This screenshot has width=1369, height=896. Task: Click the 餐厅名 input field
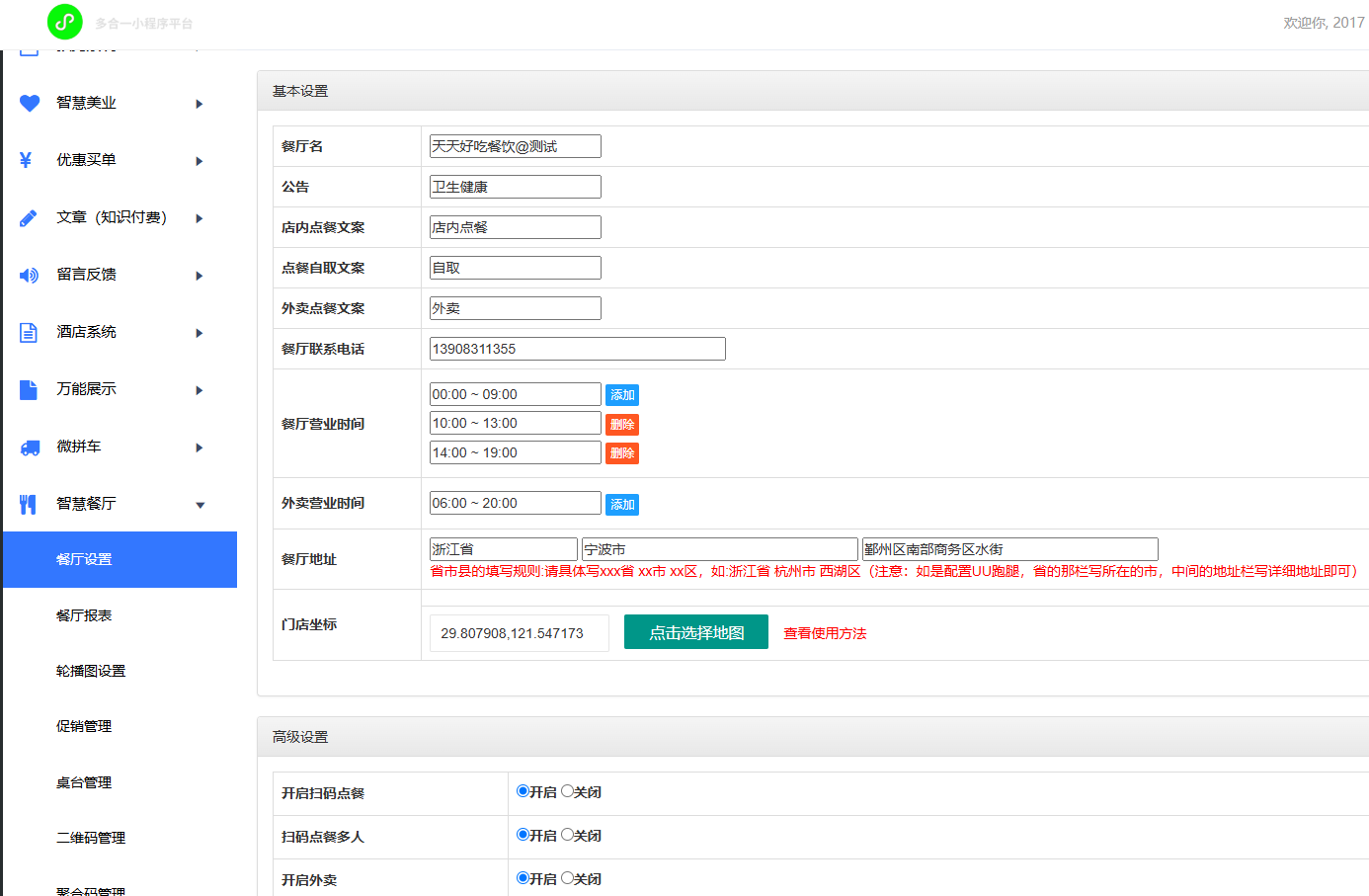(516, 146)
